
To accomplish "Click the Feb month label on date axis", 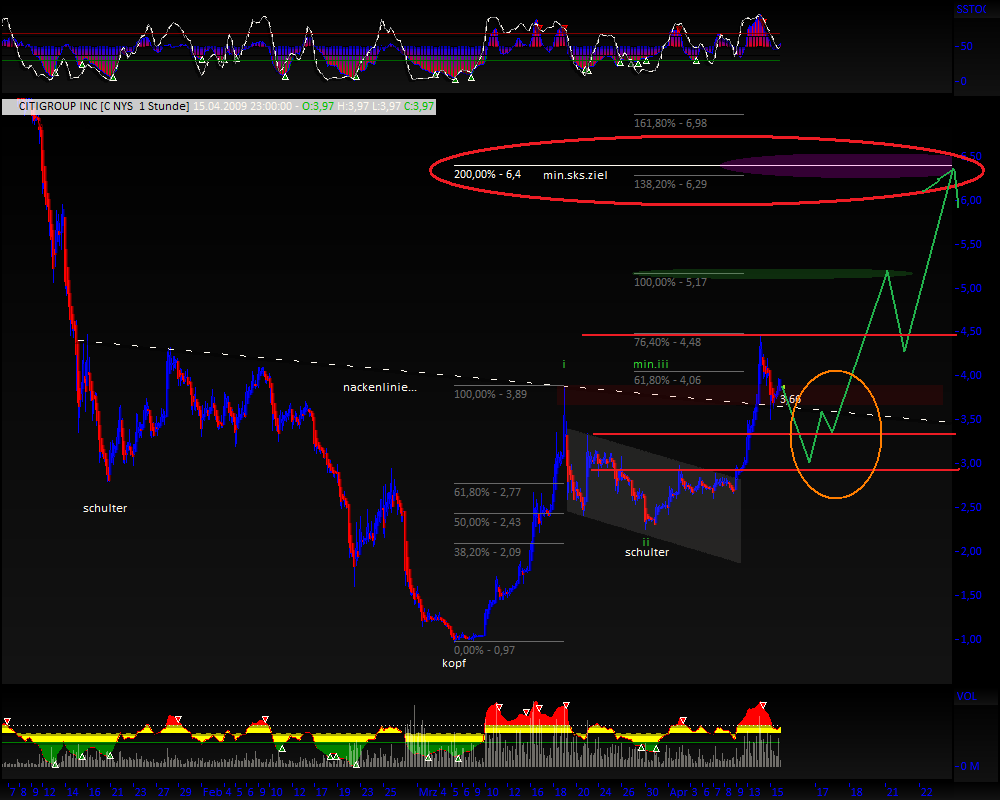I will click(x=212, y=792).
